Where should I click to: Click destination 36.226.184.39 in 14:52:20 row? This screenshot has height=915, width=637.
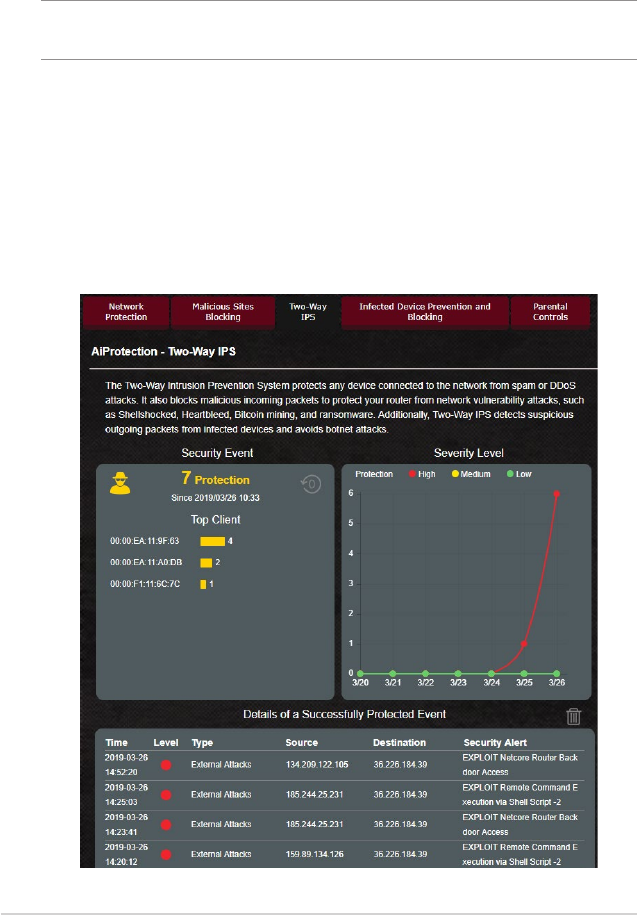400,764
